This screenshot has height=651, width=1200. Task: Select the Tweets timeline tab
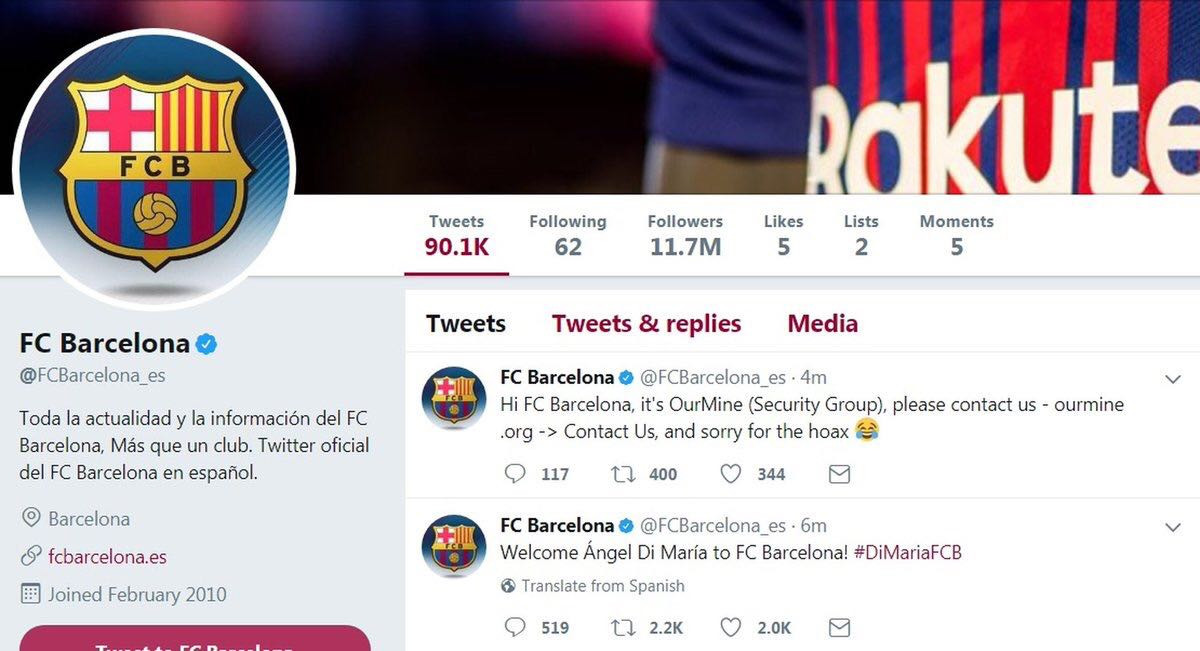[x=466, y=324]
